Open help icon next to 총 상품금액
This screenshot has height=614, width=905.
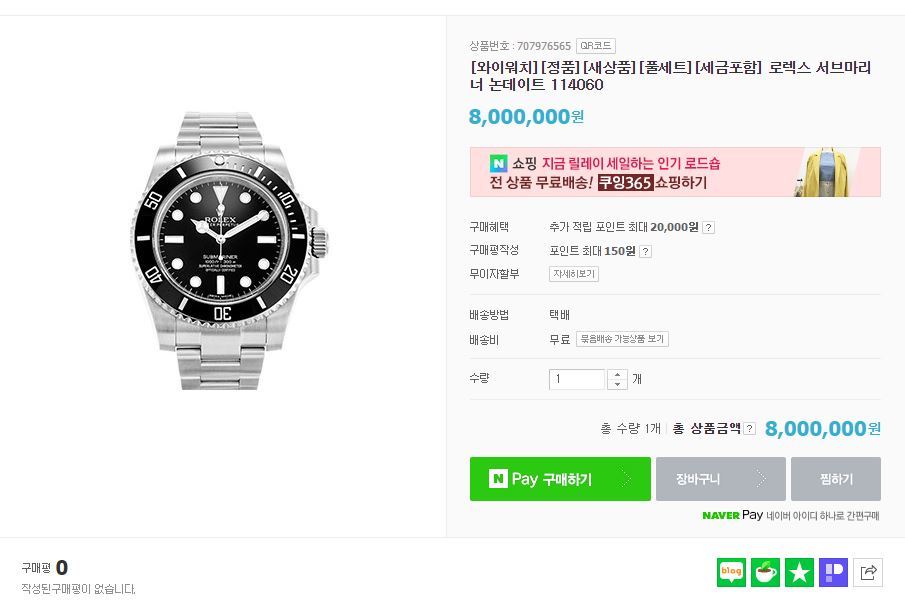click(x=749, y=428)
